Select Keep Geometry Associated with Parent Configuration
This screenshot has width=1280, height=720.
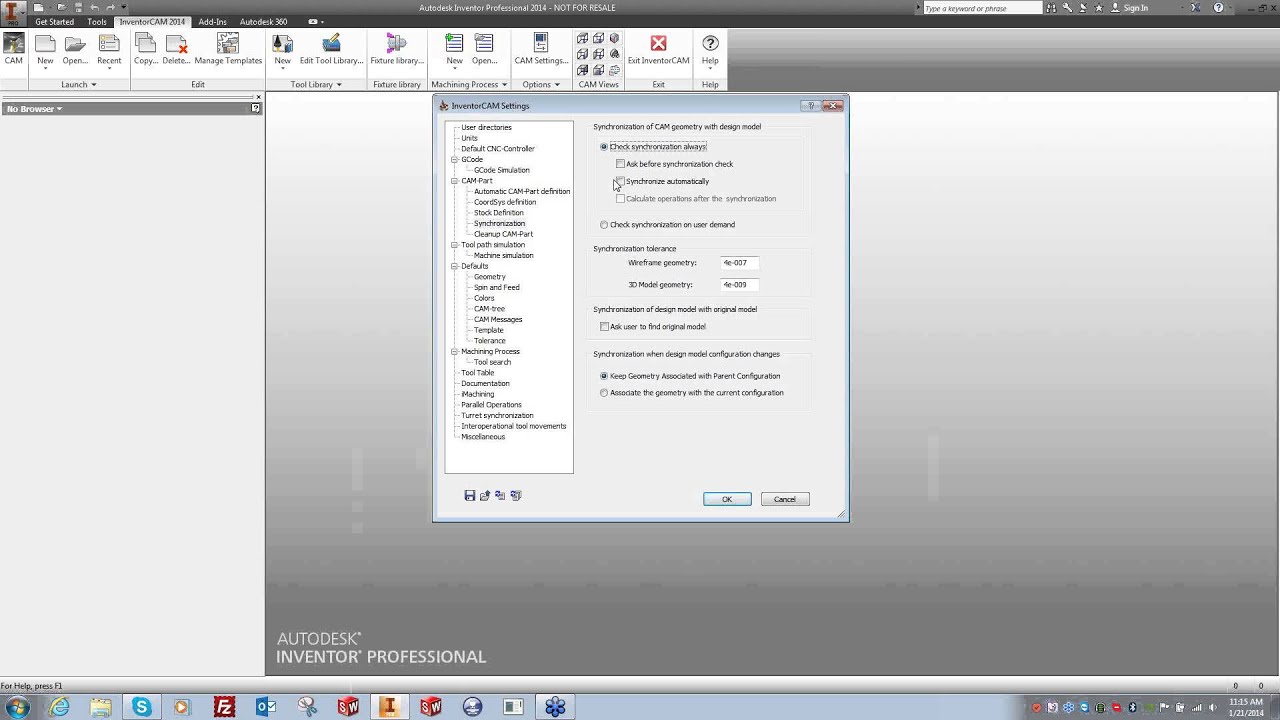coord(604,376)
